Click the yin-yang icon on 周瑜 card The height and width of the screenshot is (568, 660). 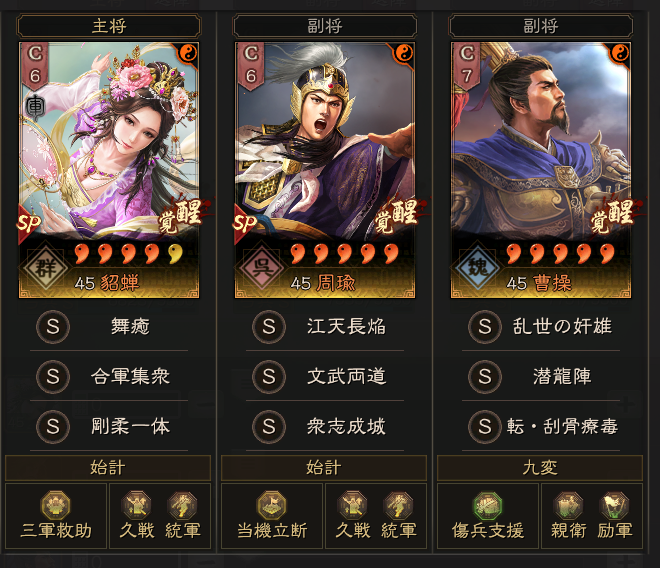[x=405, y=53]
